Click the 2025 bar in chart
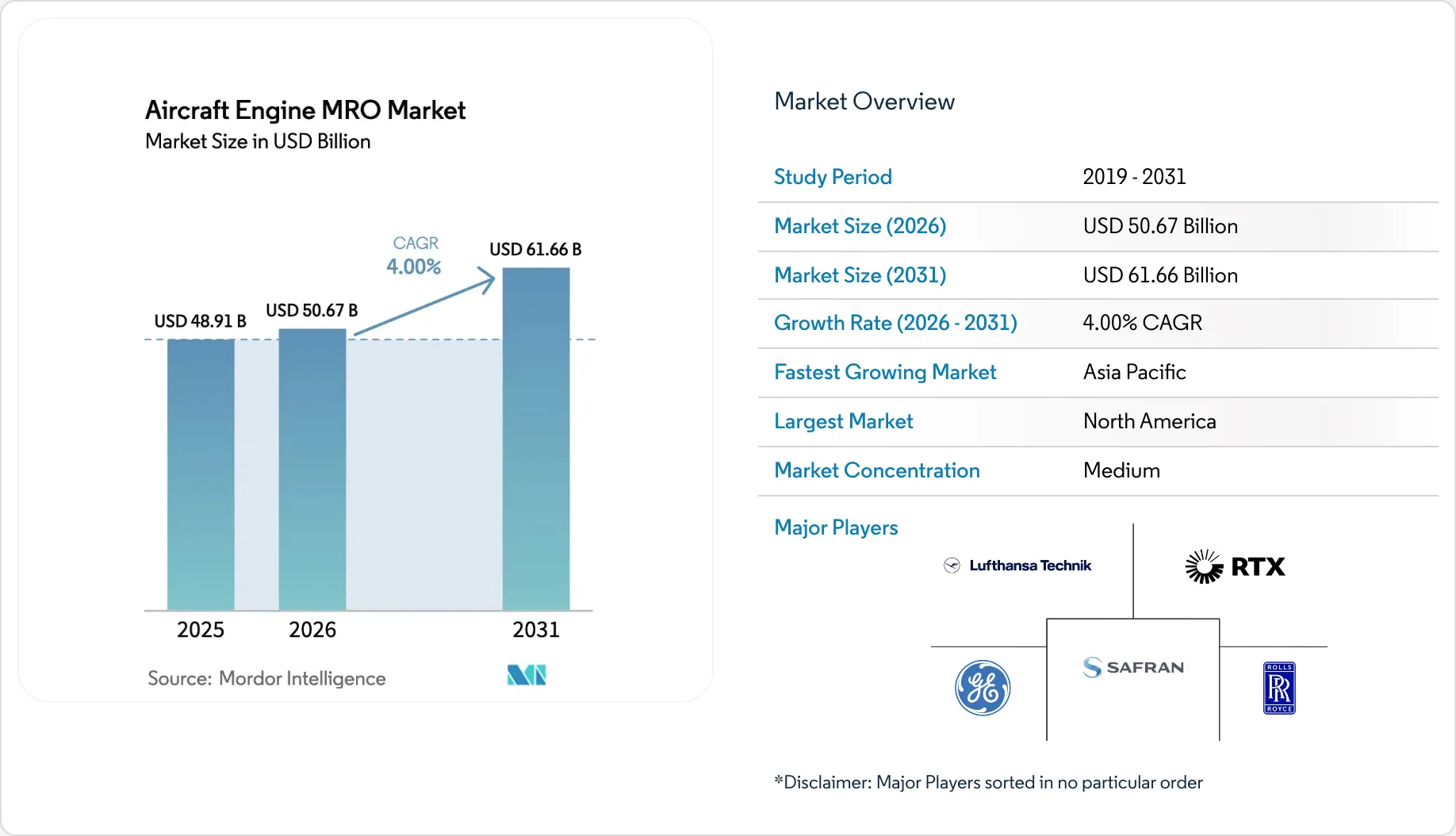 201,474
